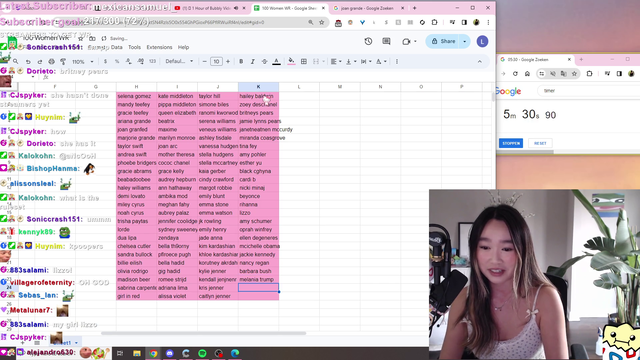The width and height of the screenshot is (640, 360).
Task: Toggle Chrome side panel icon
Action: pos(464,22)
